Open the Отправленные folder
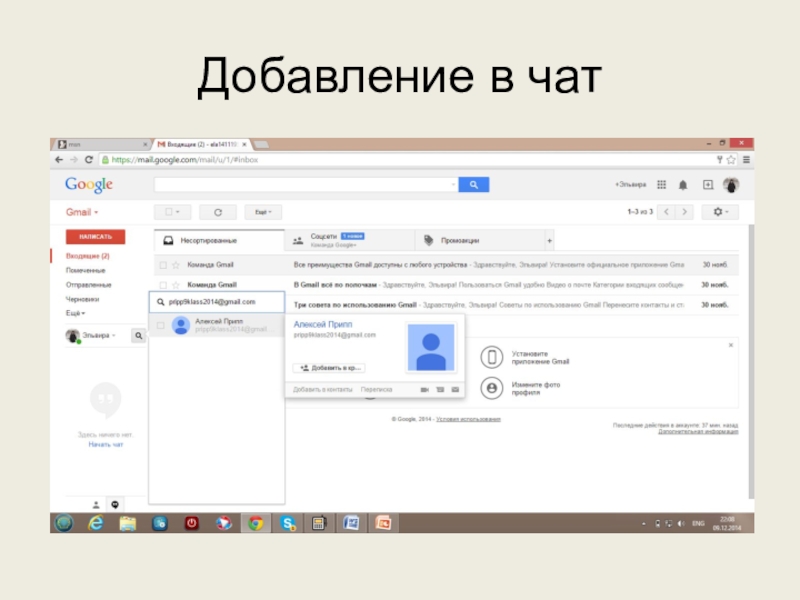This screenshot has width=800, height=600. (88, 285)
